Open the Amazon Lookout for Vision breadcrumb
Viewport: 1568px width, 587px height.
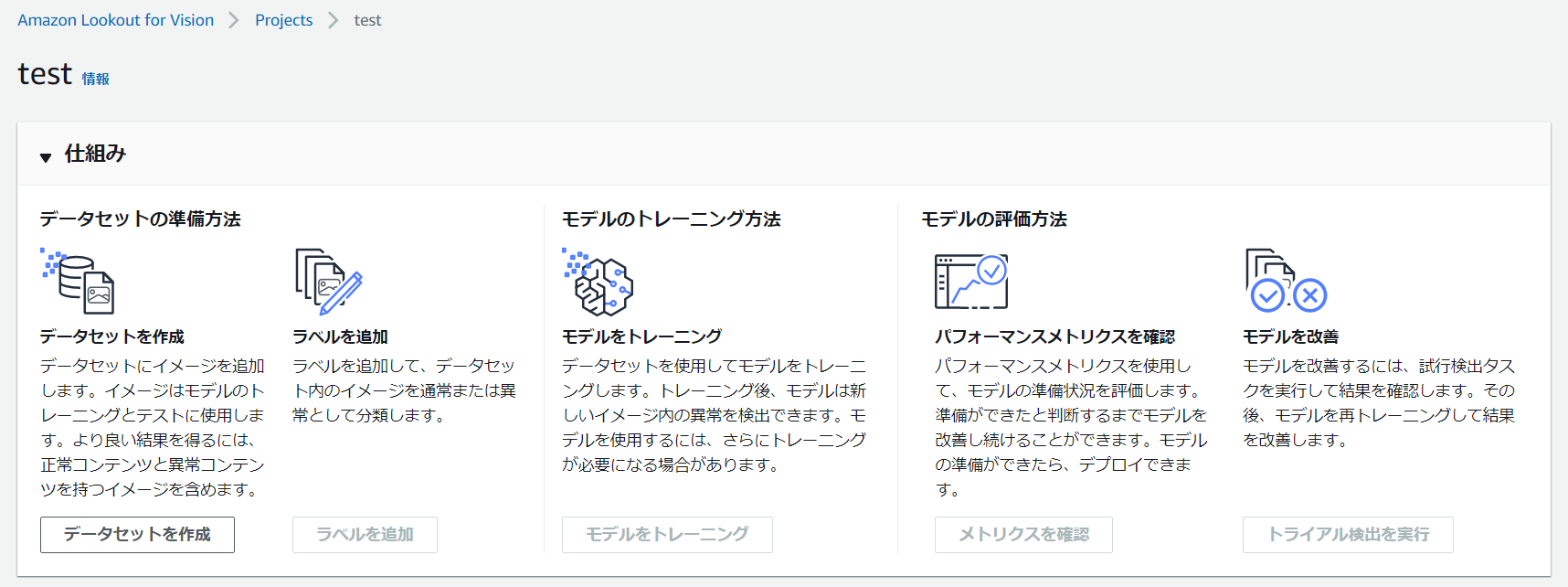116,20
